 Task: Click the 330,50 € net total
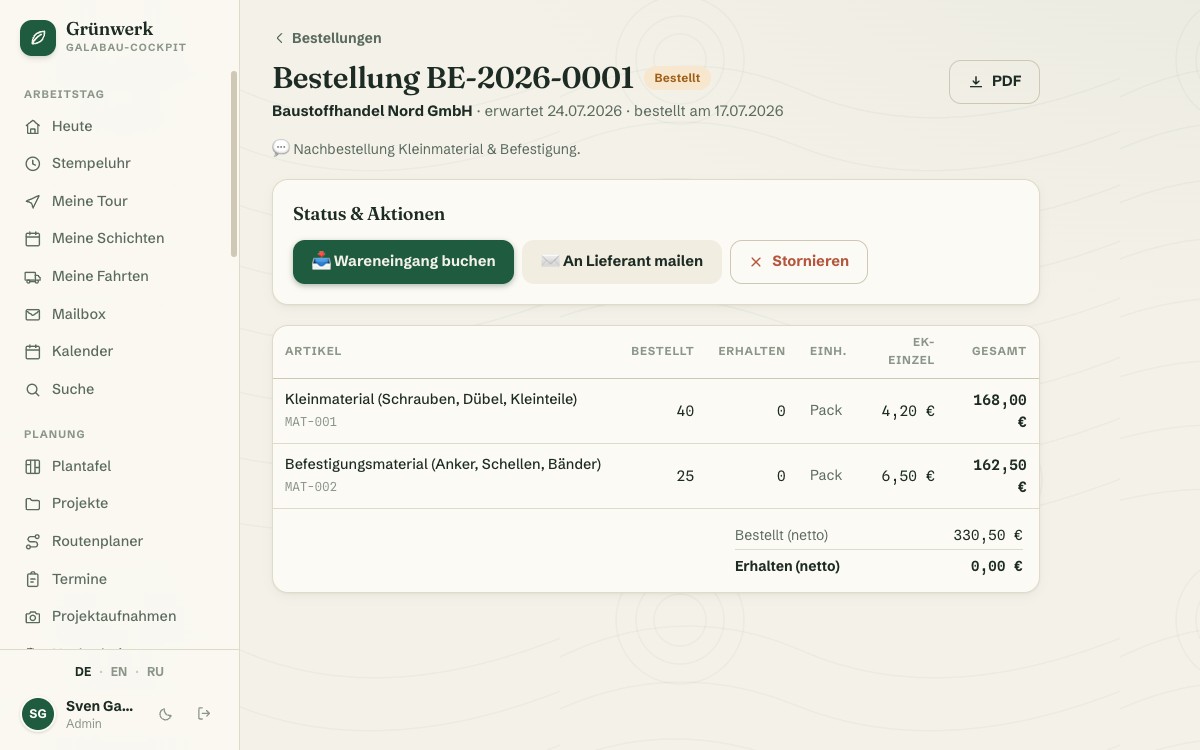[988, 535]
